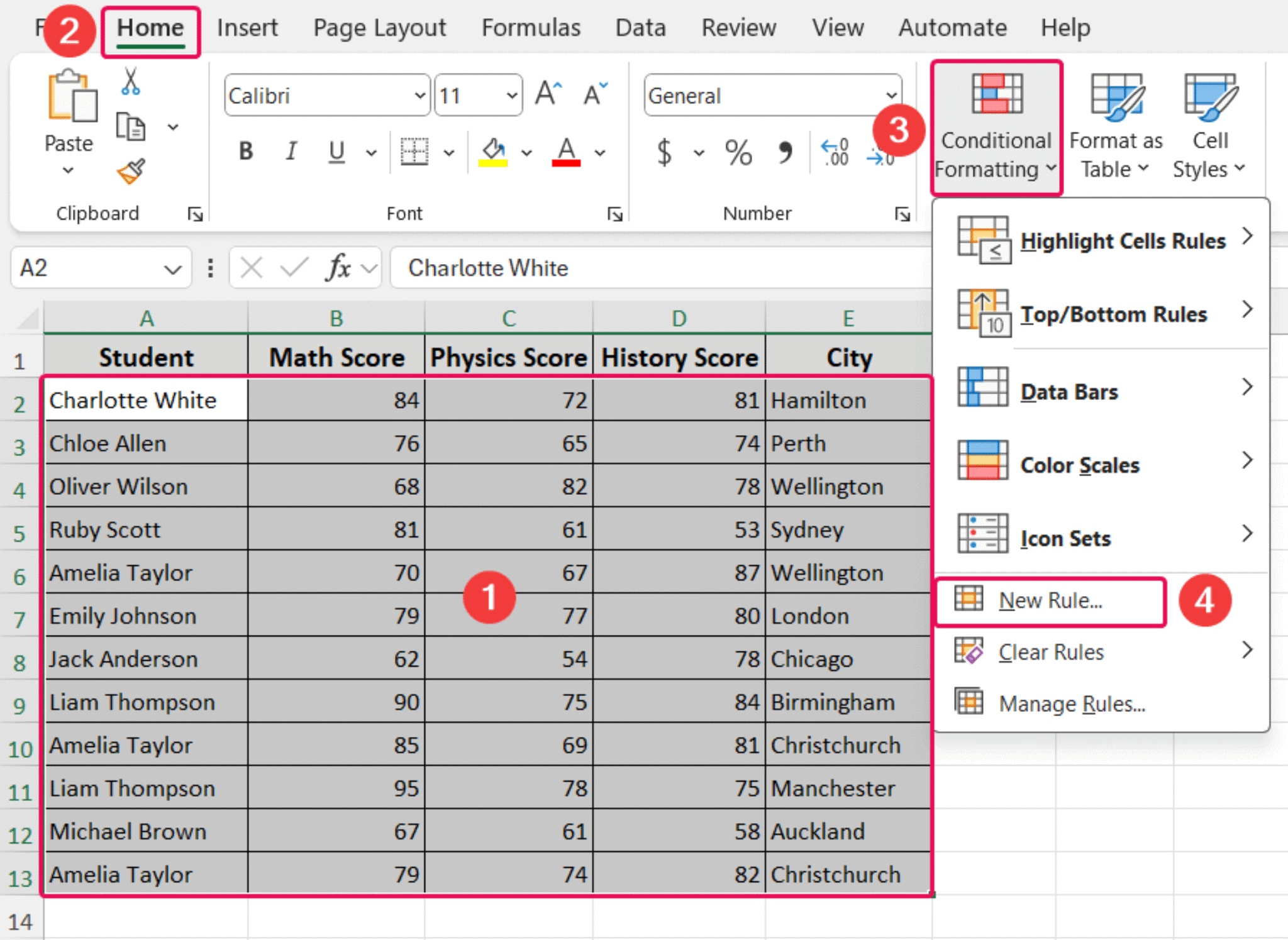The height and width of the screenshot is (940, 1288).
Task: Open Conditional Formatting on the ribbon
Action: click(x=995, y=126)
